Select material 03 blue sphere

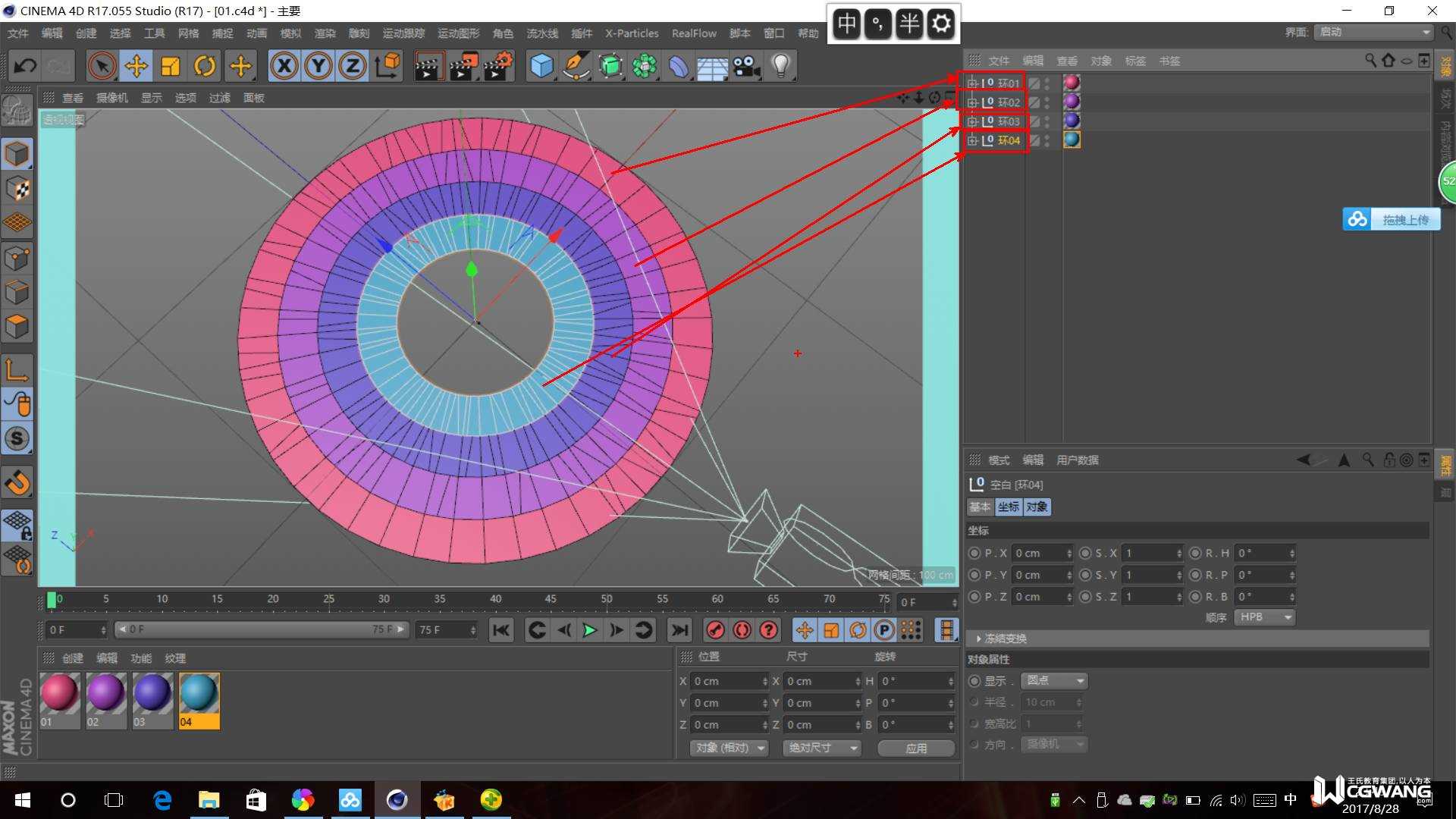[x=152, y=693]
